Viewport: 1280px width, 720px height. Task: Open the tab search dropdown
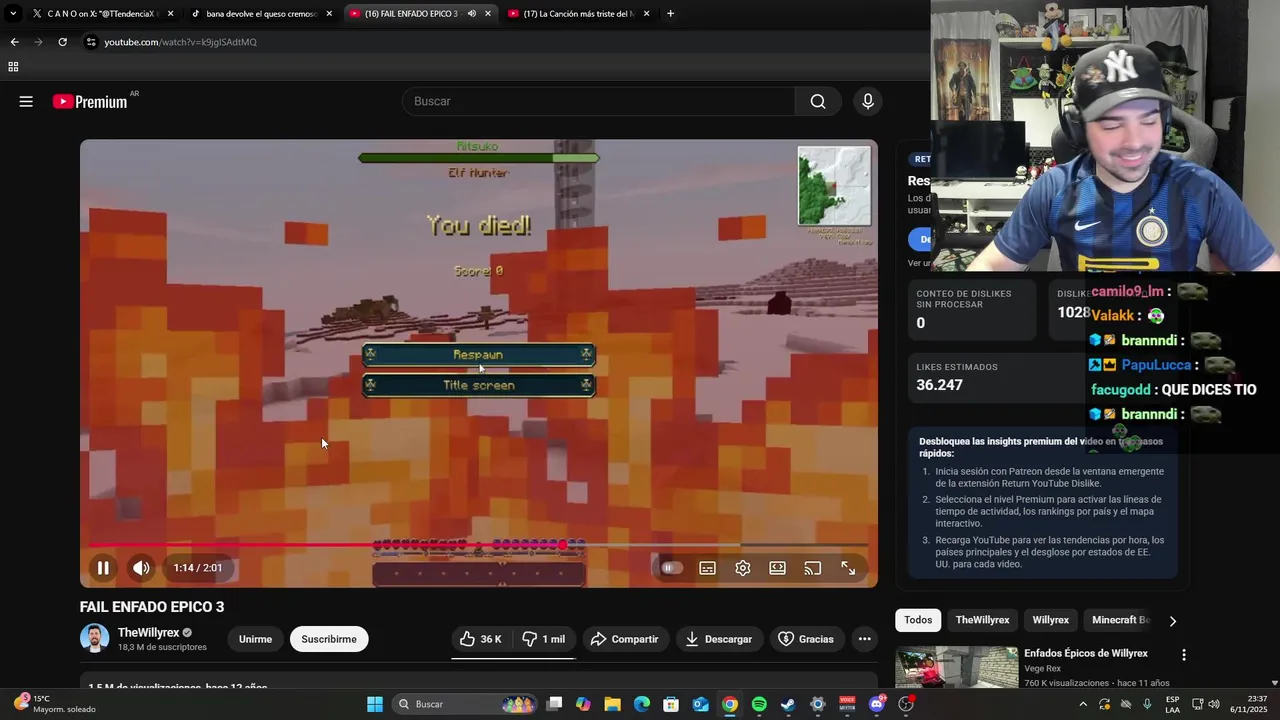(12, 14)
